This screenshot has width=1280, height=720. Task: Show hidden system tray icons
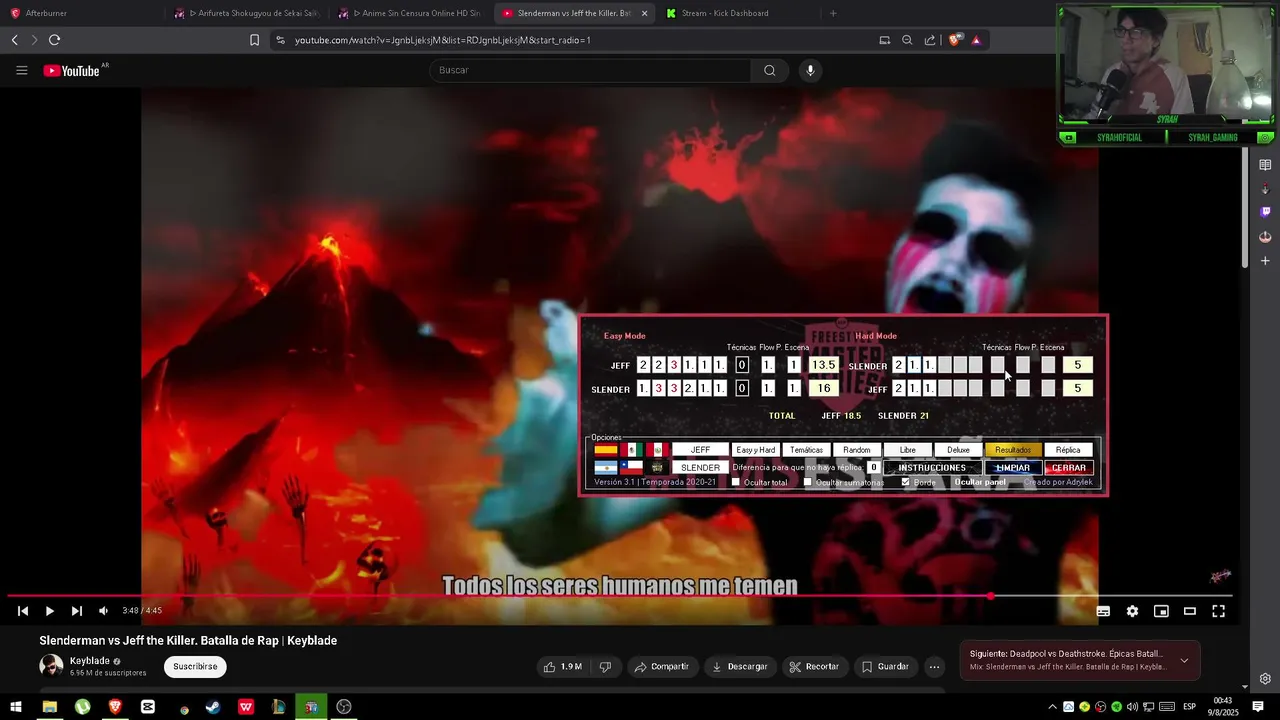pos(1052,707)
